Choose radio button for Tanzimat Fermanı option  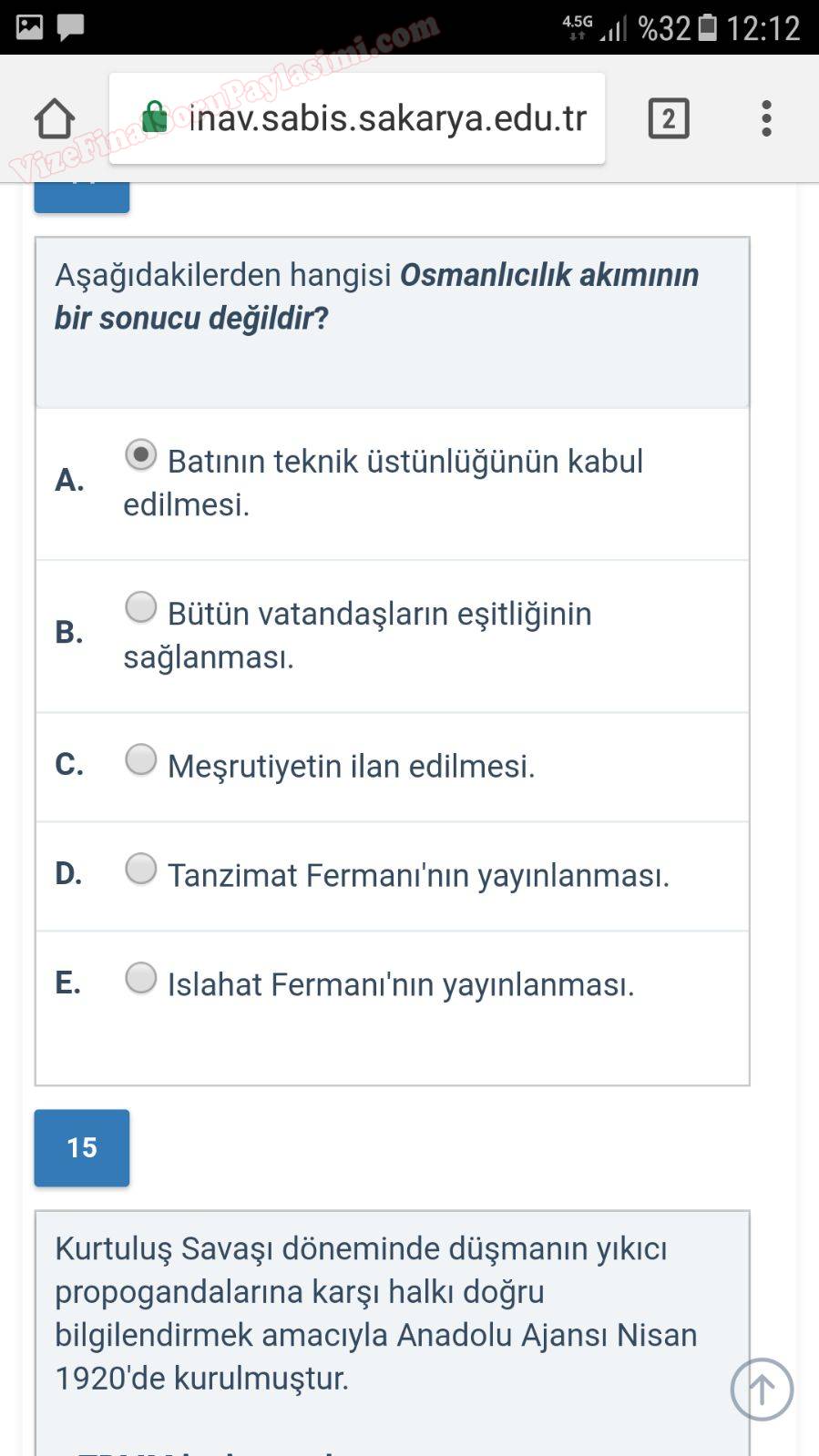click(x=141, y=869)
